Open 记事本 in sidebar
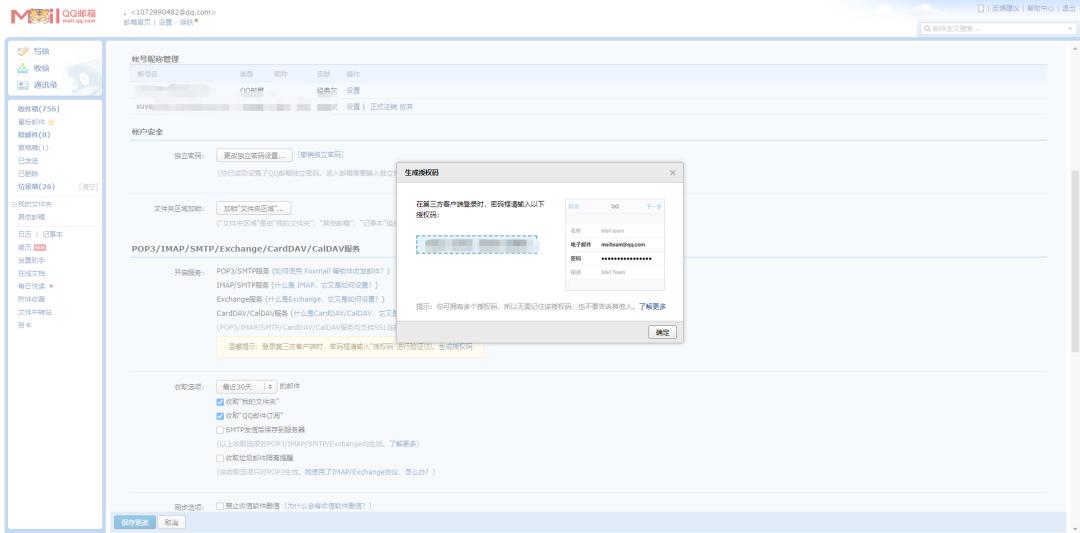 [52, 235]
